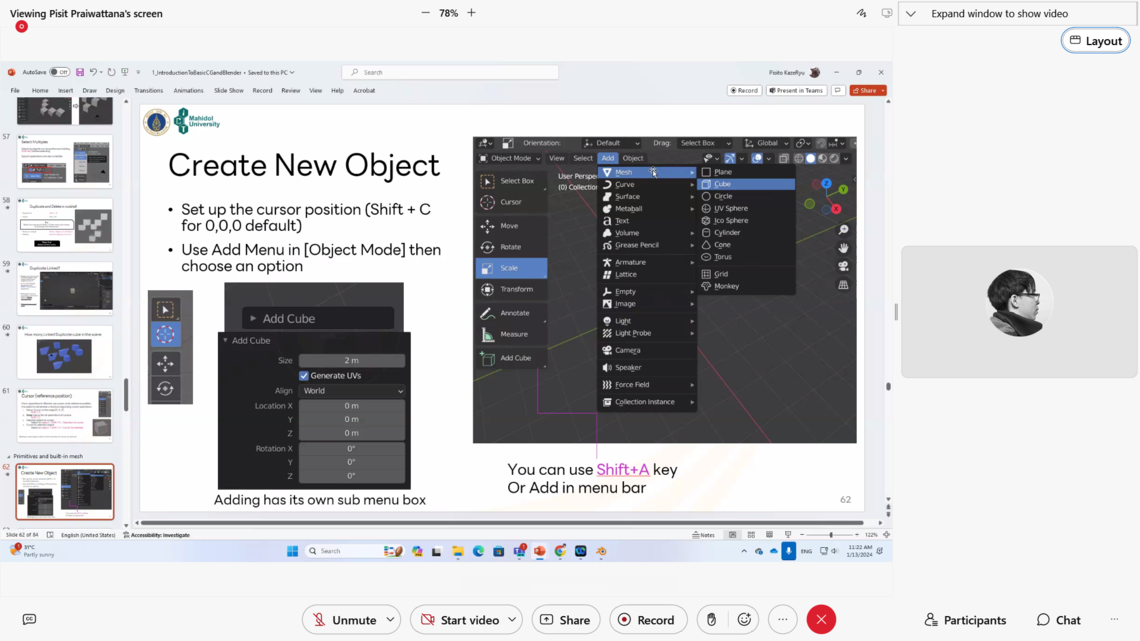The image size is (1140, 641).
Task: Start video camera
Action: [x=458, y=620]
